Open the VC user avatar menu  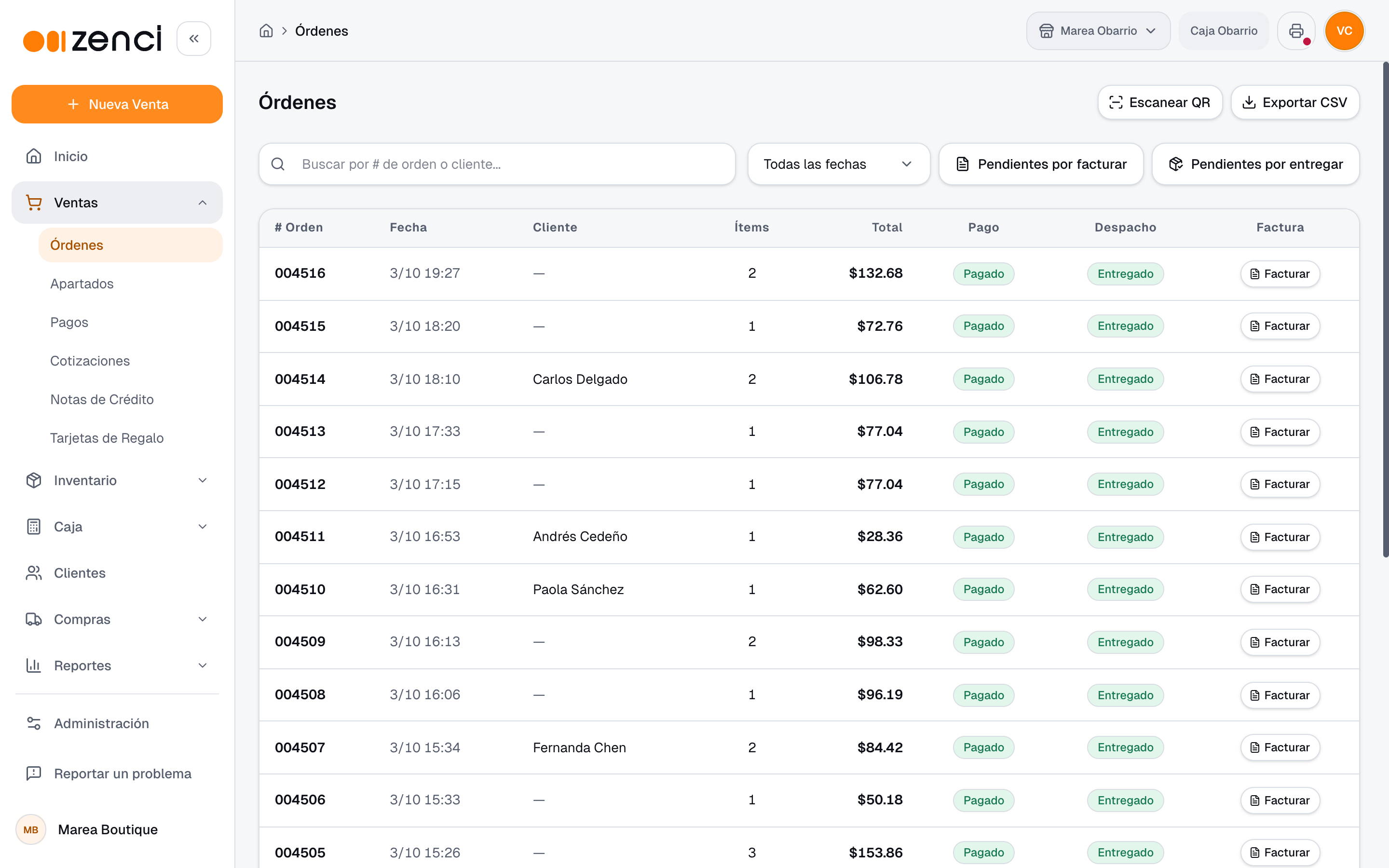[x=1344, y=31]
